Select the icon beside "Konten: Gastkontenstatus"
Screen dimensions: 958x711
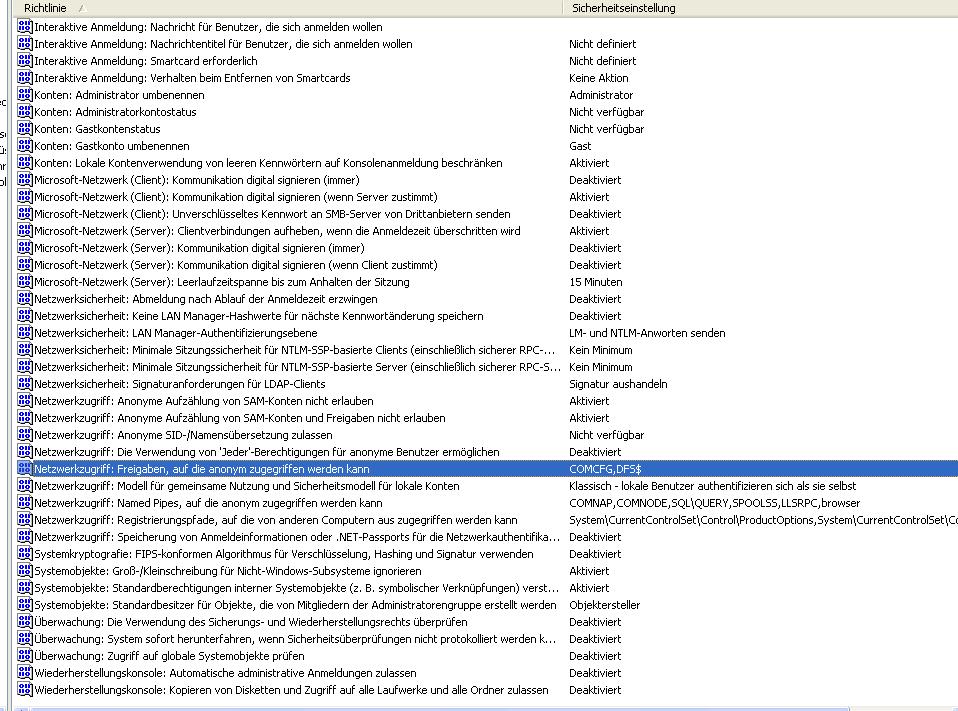tap(24, 129)
